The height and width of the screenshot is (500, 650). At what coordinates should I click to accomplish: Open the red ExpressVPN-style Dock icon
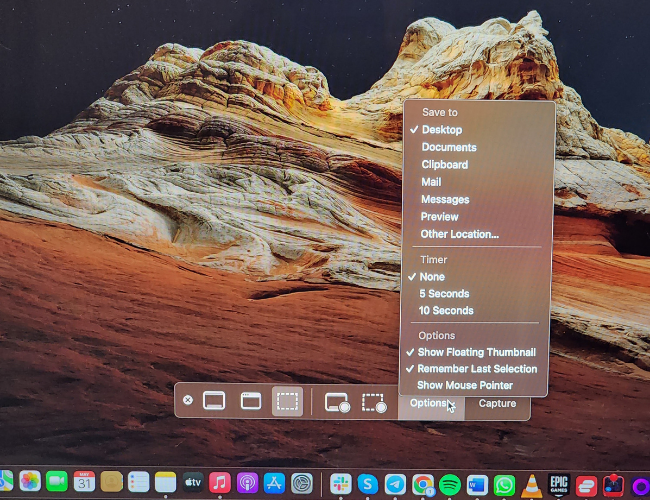pos(586,486)
